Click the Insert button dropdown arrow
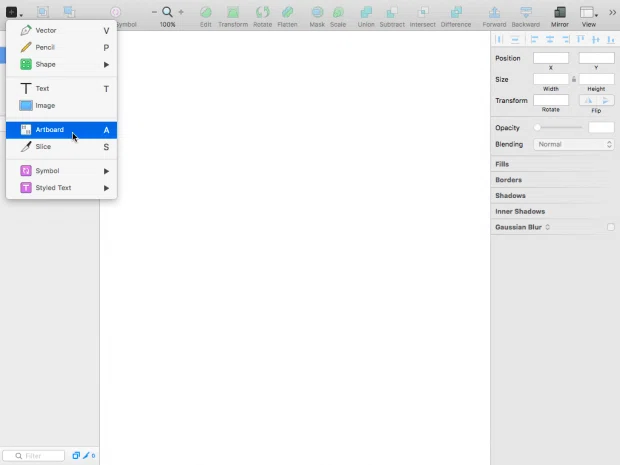 point(21,15)
